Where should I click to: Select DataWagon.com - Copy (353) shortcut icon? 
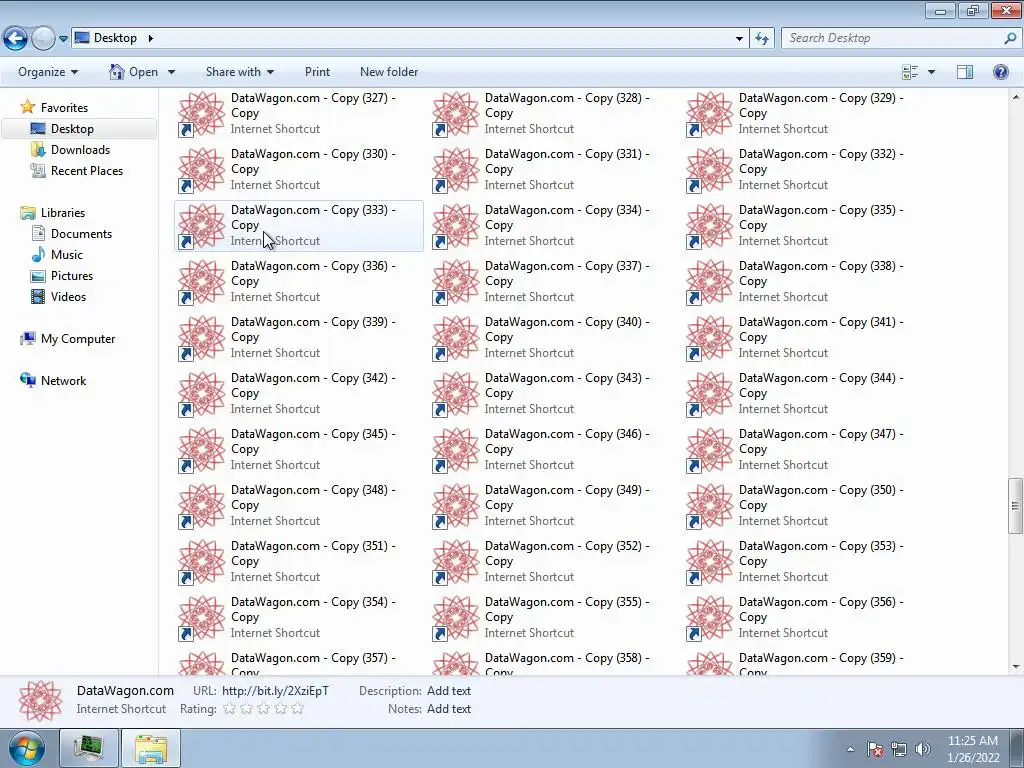(x=710, y=563)
